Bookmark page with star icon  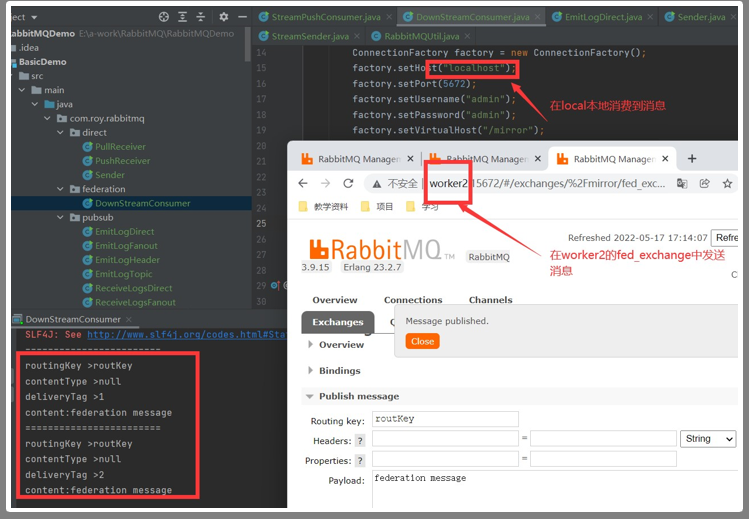(727, 183)
